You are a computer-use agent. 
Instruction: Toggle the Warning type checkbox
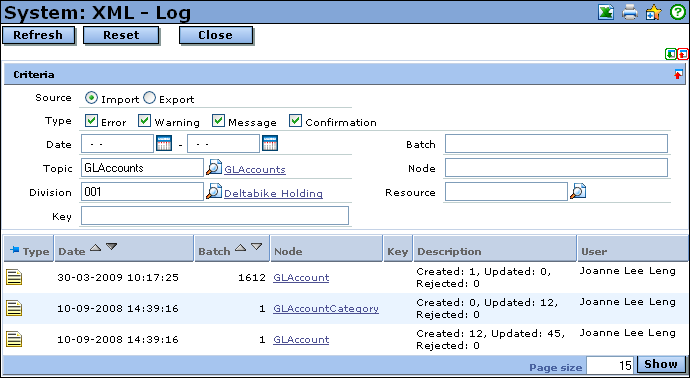145,121
